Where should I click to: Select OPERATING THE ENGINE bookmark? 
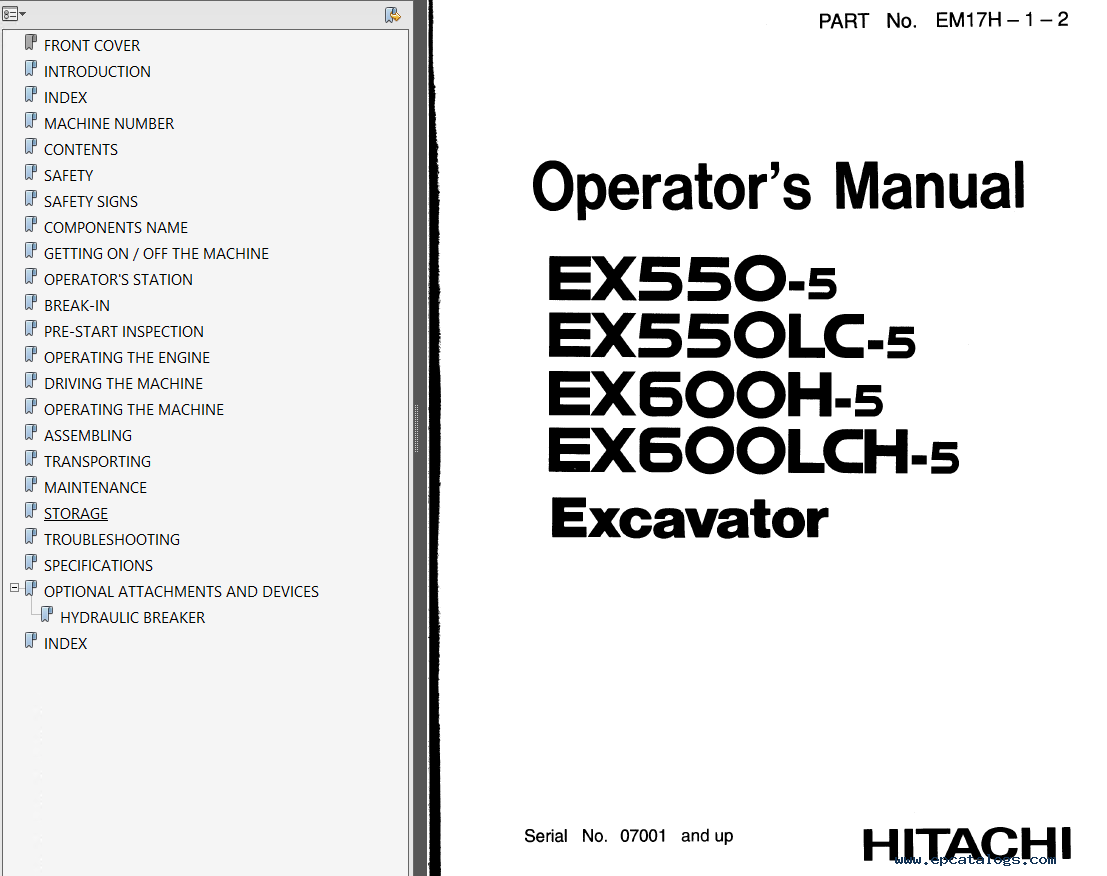click(x=127, y=358)
